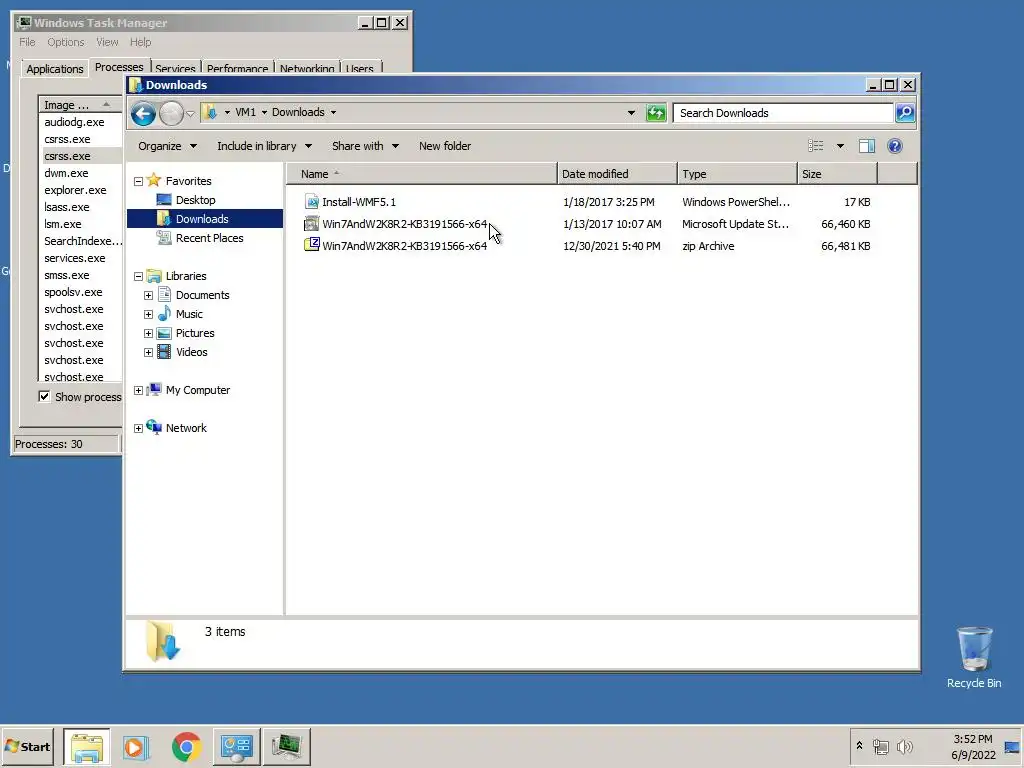Click the Network icon in navigation pane
This screenshot has width=1024, height=768.
point(154,428)
